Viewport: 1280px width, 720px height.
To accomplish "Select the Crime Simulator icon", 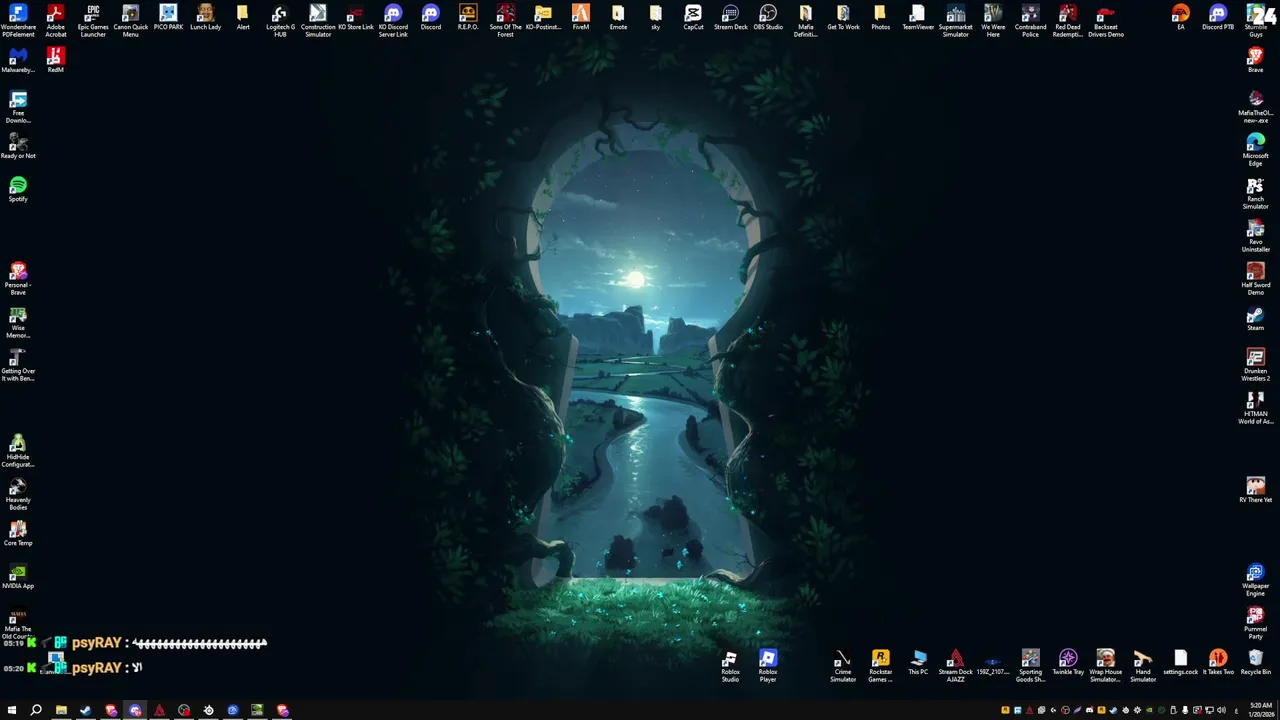I will pyautogui.click(x=843, y=666).
